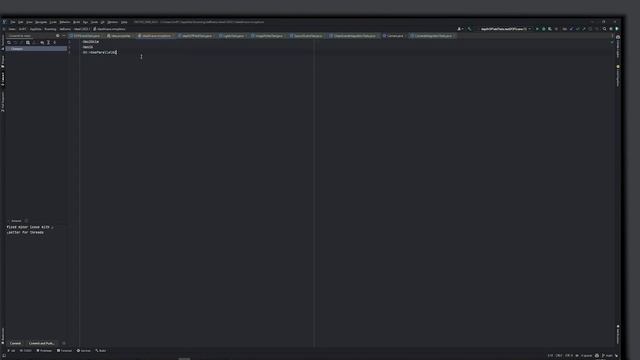Click the Commit button
The image size is (640, 360).
coord(15,343)
